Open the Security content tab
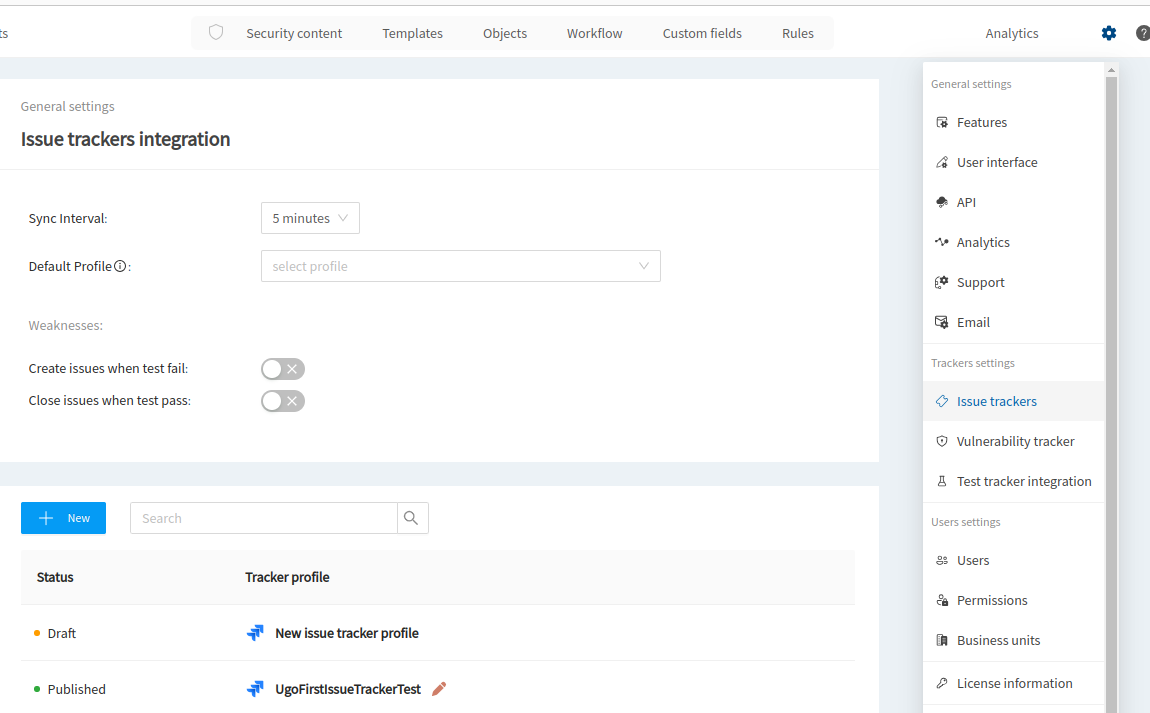 coord(294,33)
